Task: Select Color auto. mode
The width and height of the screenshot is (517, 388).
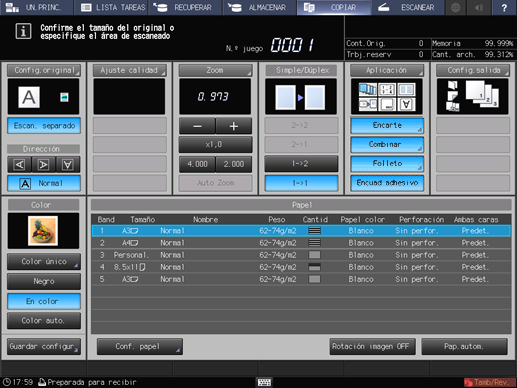Action: pyautogui.click(x=44, y=321)
